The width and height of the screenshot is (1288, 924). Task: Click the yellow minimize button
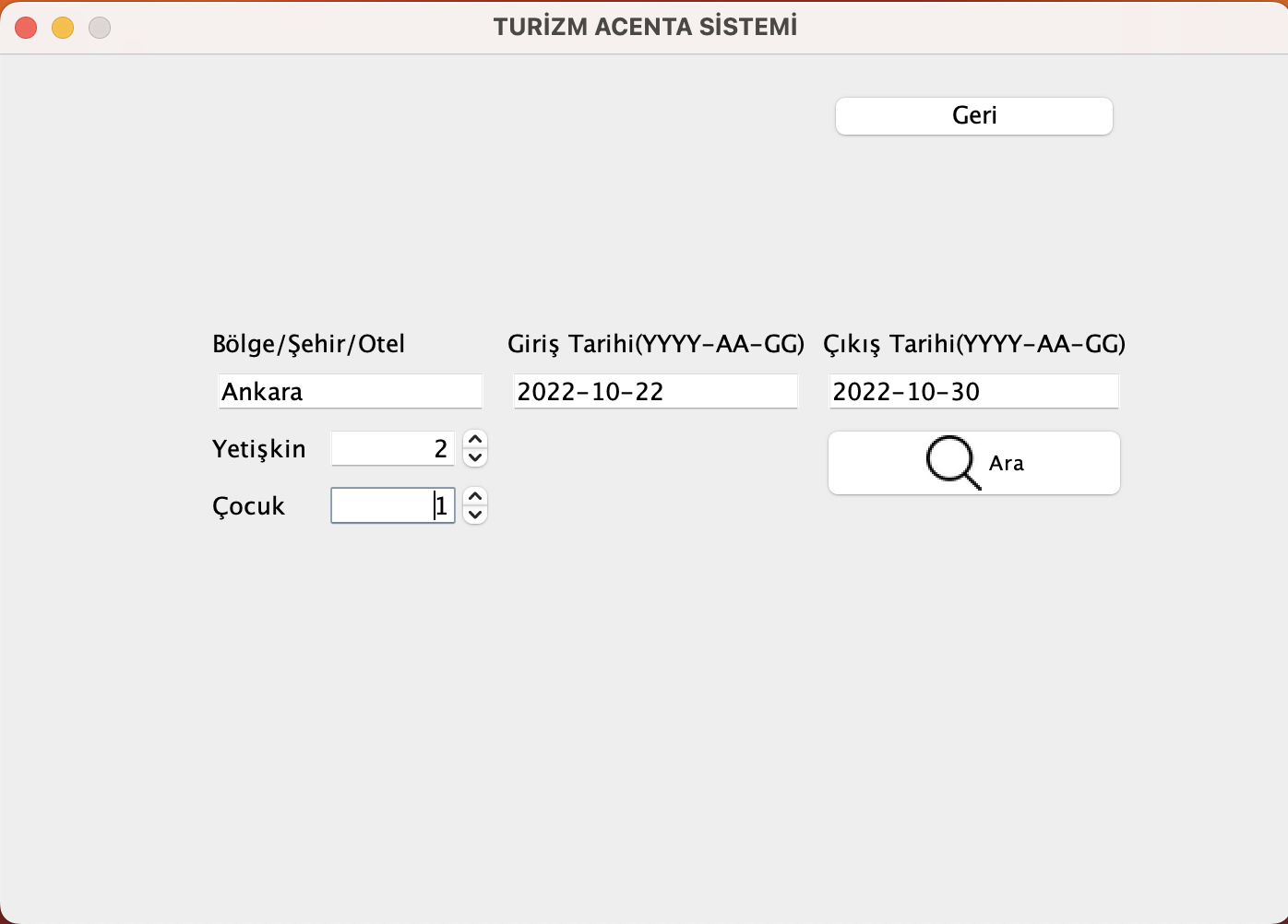[x=63, y=28]
